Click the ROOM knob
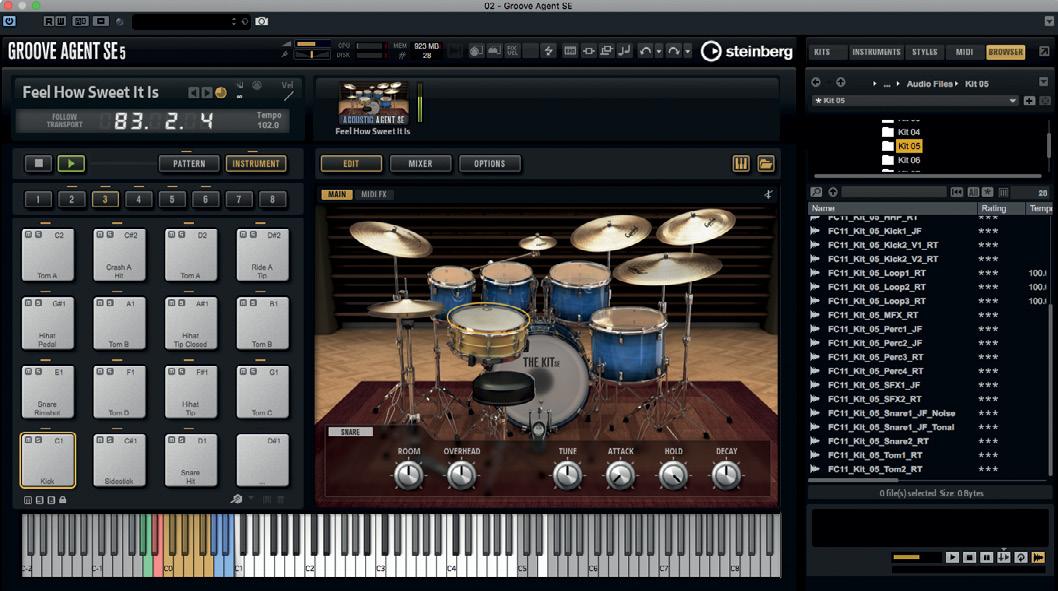 [409, 475]
